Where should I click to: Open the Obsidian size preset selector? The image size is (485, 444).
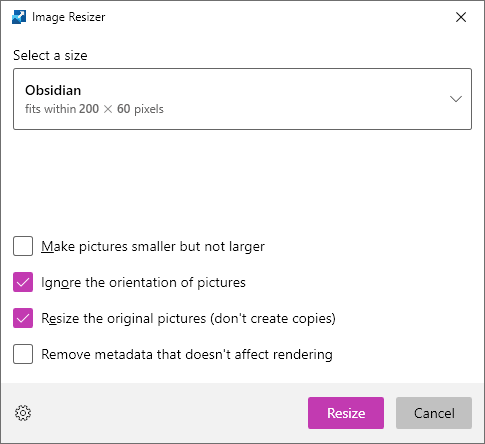click(x=242, y=99)
